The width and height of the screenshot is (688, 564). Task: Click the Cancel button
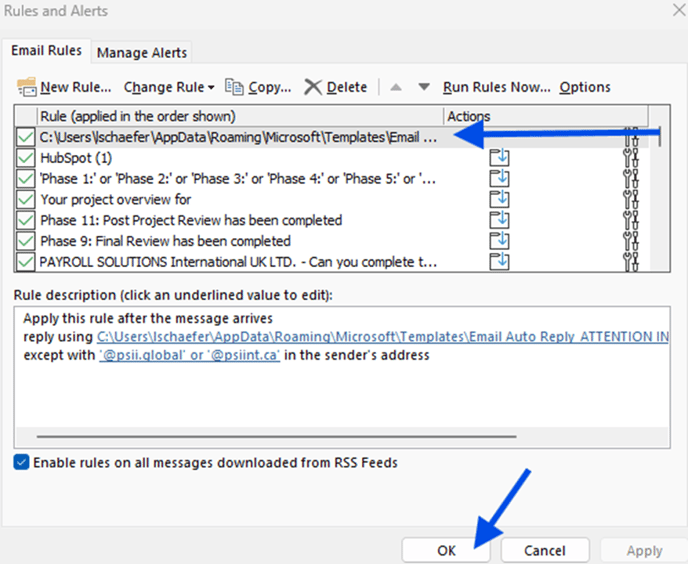click(545, 550)
